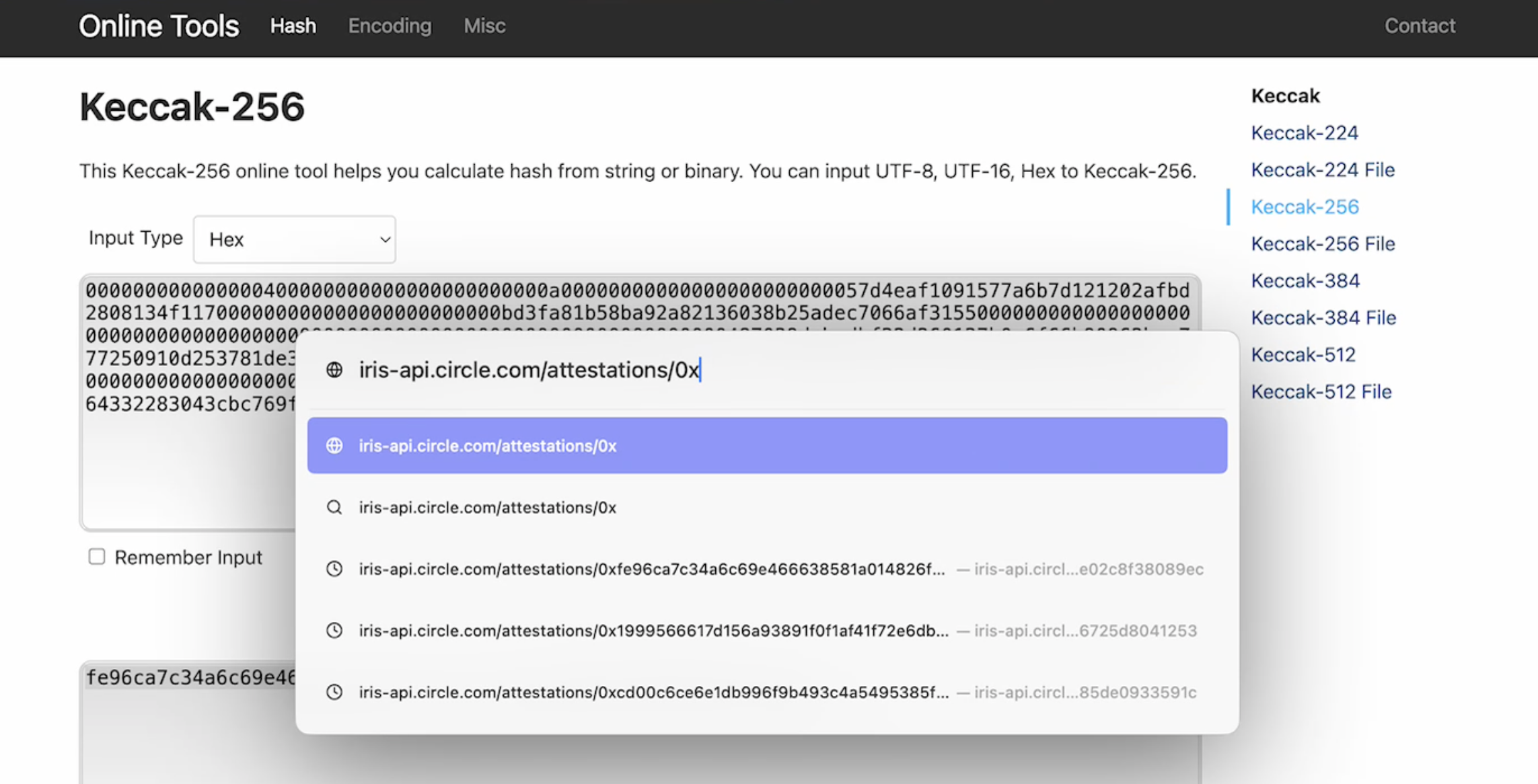Select the Keccak-512 File sidebar link
The height and width of the screenshot is (784, 1538).
point(1321,392)
